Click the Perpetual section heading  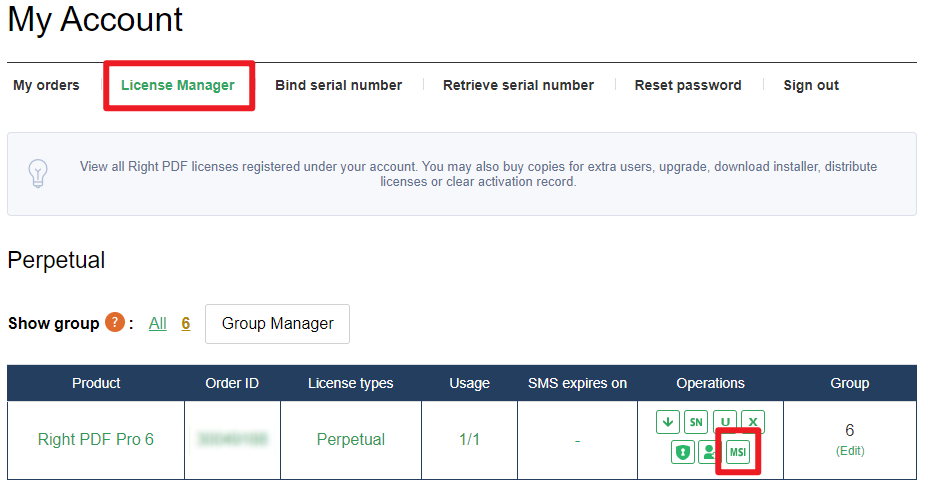click(56, 260)
